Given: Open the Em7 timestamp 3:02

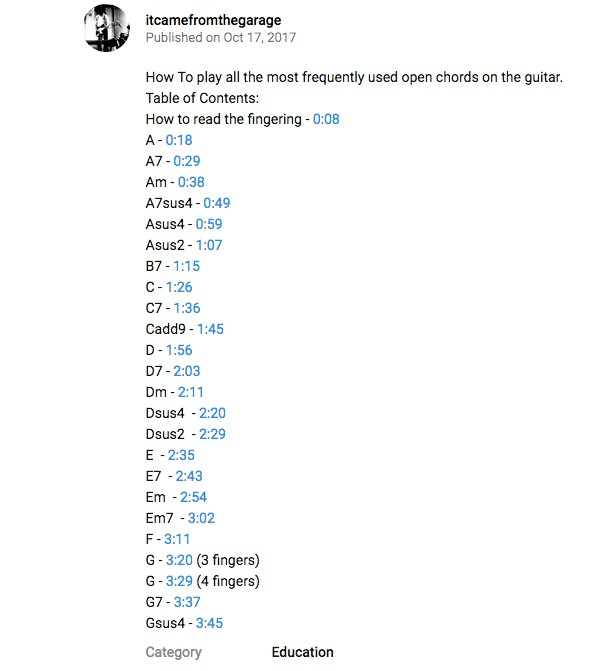Looking at the screenshot, I should [201, 518].
